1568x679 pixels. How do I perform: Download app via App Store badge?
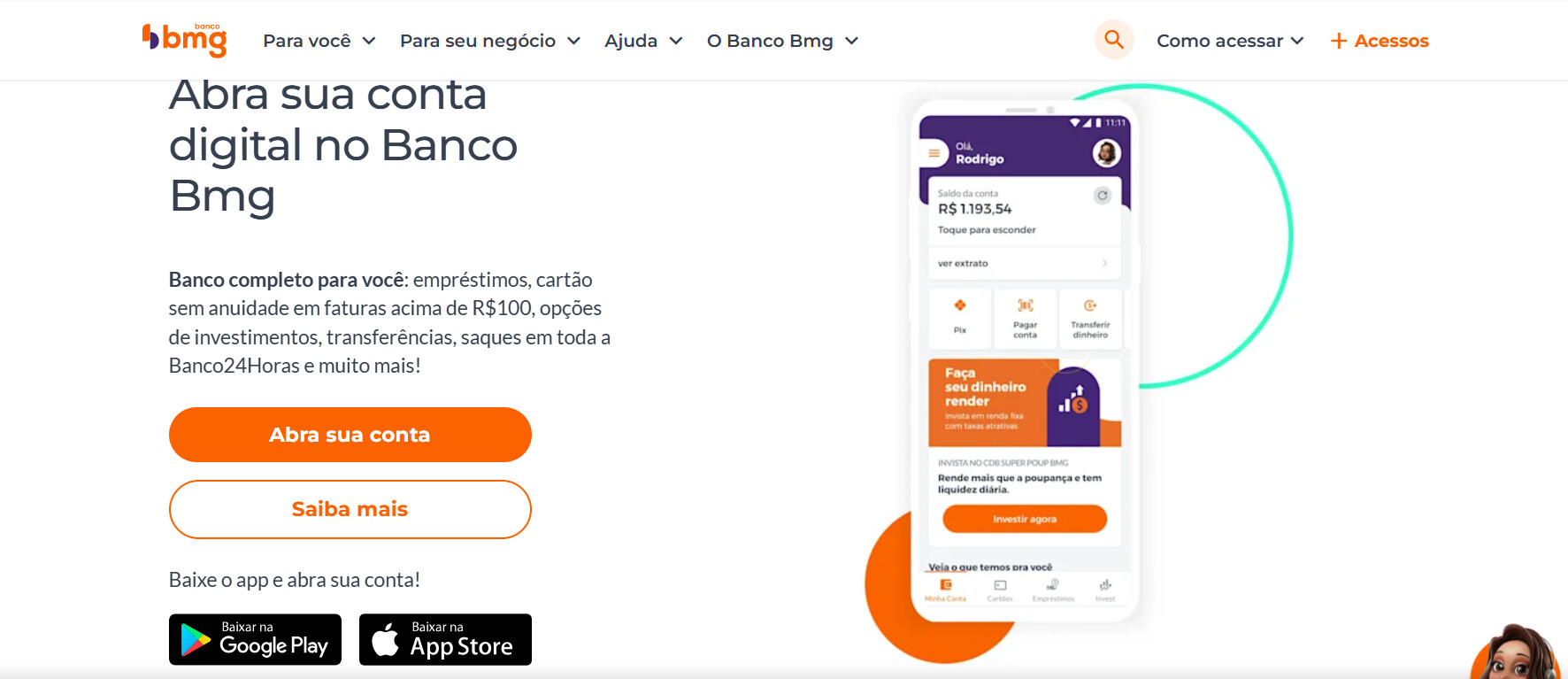click(x=445, y=639)
